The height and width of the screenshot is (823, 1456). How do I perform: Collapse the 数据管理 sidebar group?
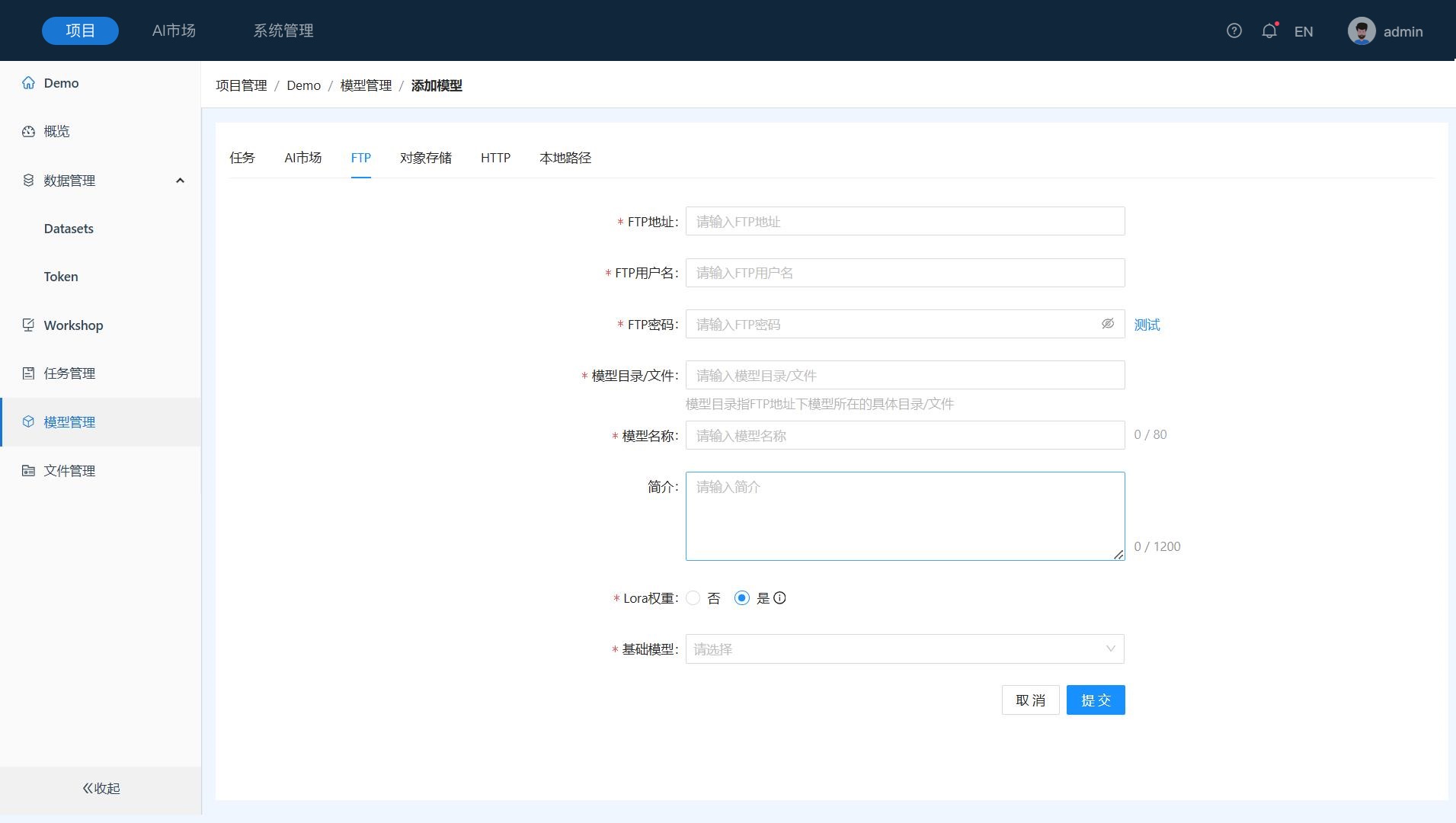point(180,181)
